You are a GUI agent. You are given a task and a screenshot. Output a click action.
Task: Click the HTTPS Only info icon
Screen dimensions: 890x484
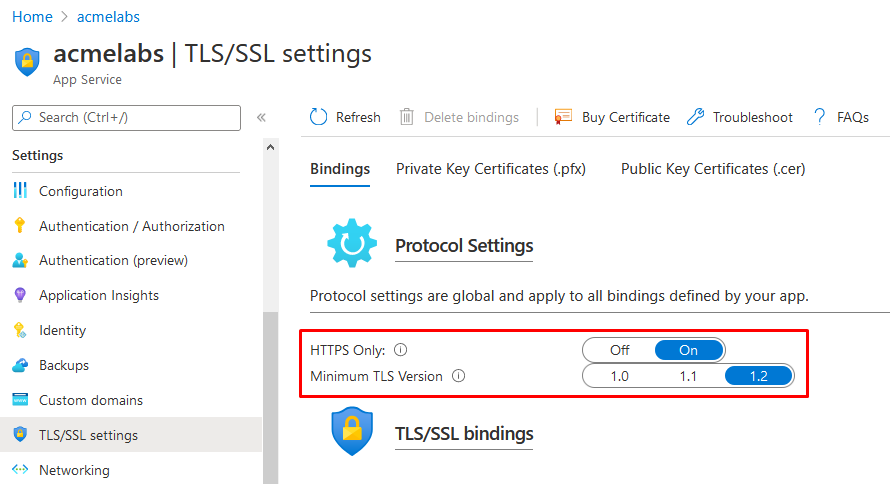[x=401, y=350]
